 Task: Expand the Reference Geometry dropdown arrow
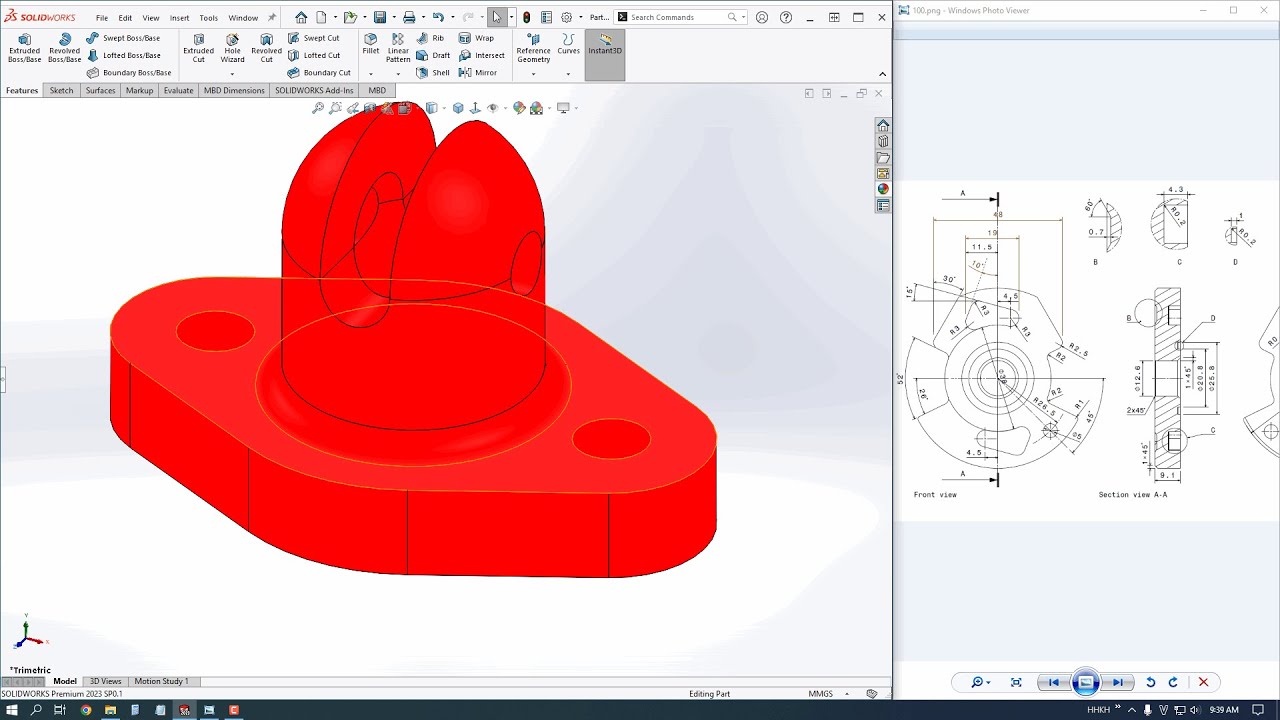coord(533,73)
